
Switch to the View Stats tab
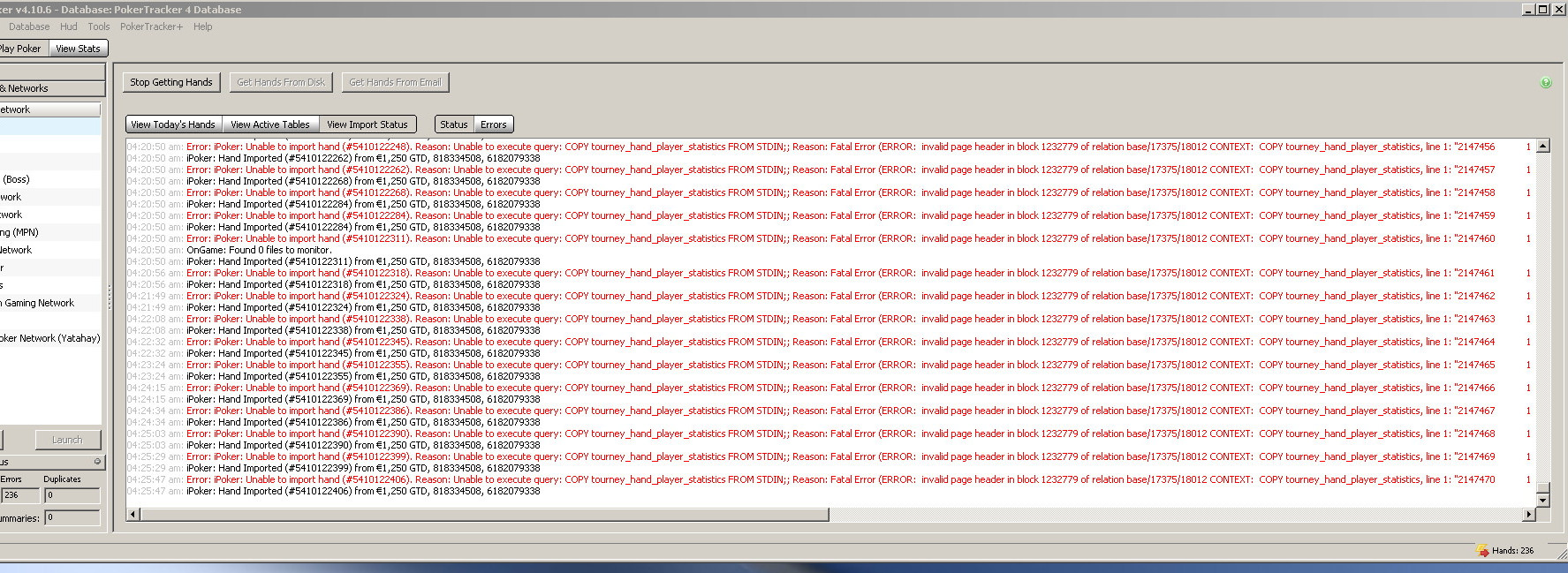click(78, 49)
